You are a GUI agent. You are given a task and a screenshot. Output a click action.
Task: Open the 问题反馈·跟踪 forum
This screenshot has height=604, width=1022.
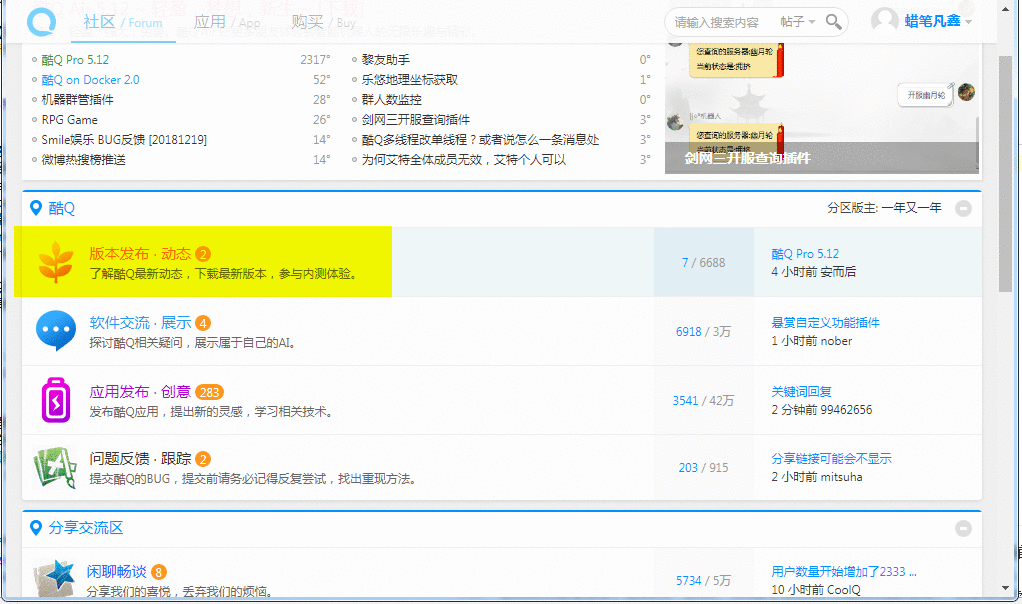pyautogui.click(x=139, y=459)
